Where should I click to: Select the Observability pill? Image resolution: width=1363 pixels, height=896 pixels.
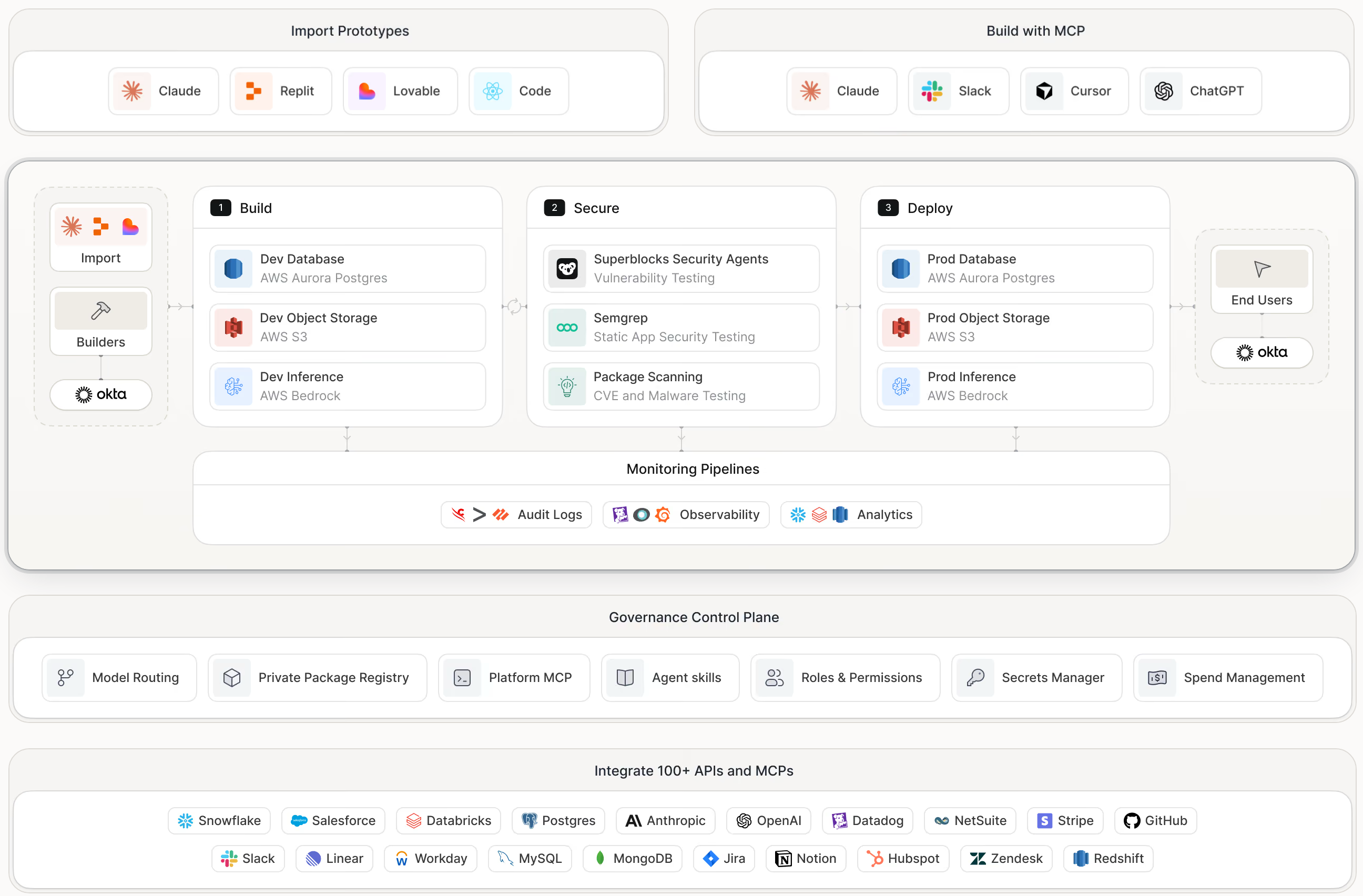pyautogui.click(x=686, y=515)
